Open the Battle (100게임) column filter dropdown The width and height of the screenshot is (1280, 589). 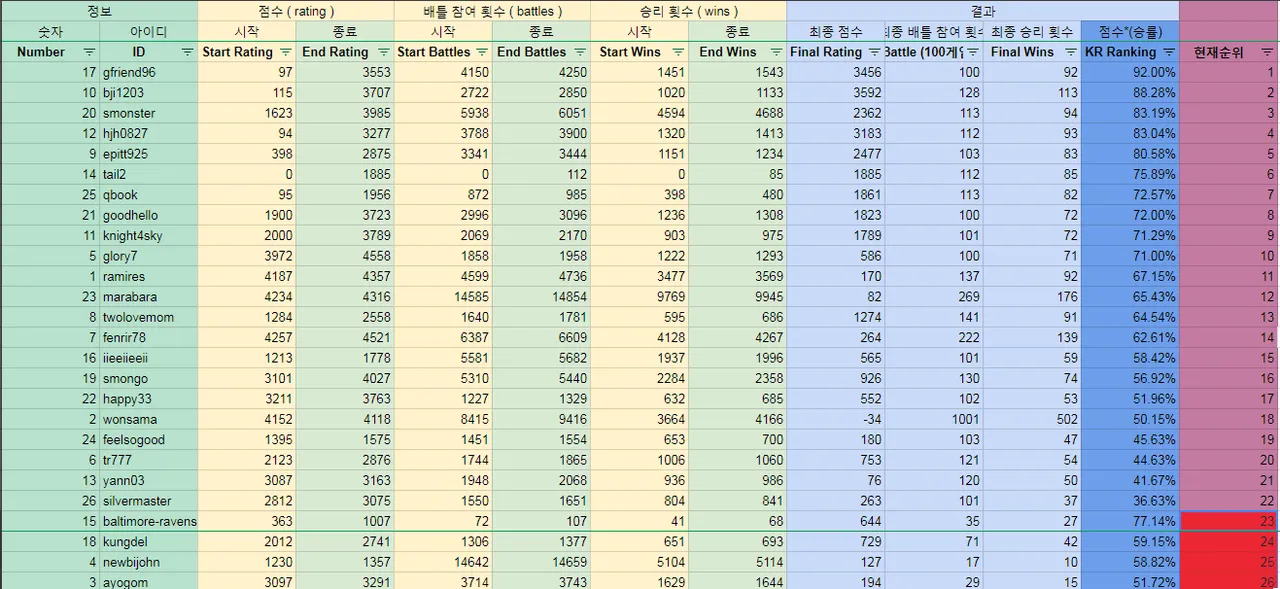(972, 52)
